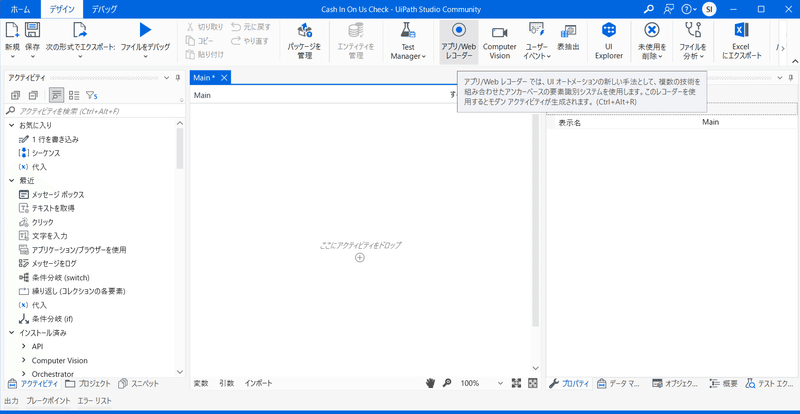Open インポート panel button
Image resolution: width=800 pixels, height=414 pixels.
coord(258,383)
